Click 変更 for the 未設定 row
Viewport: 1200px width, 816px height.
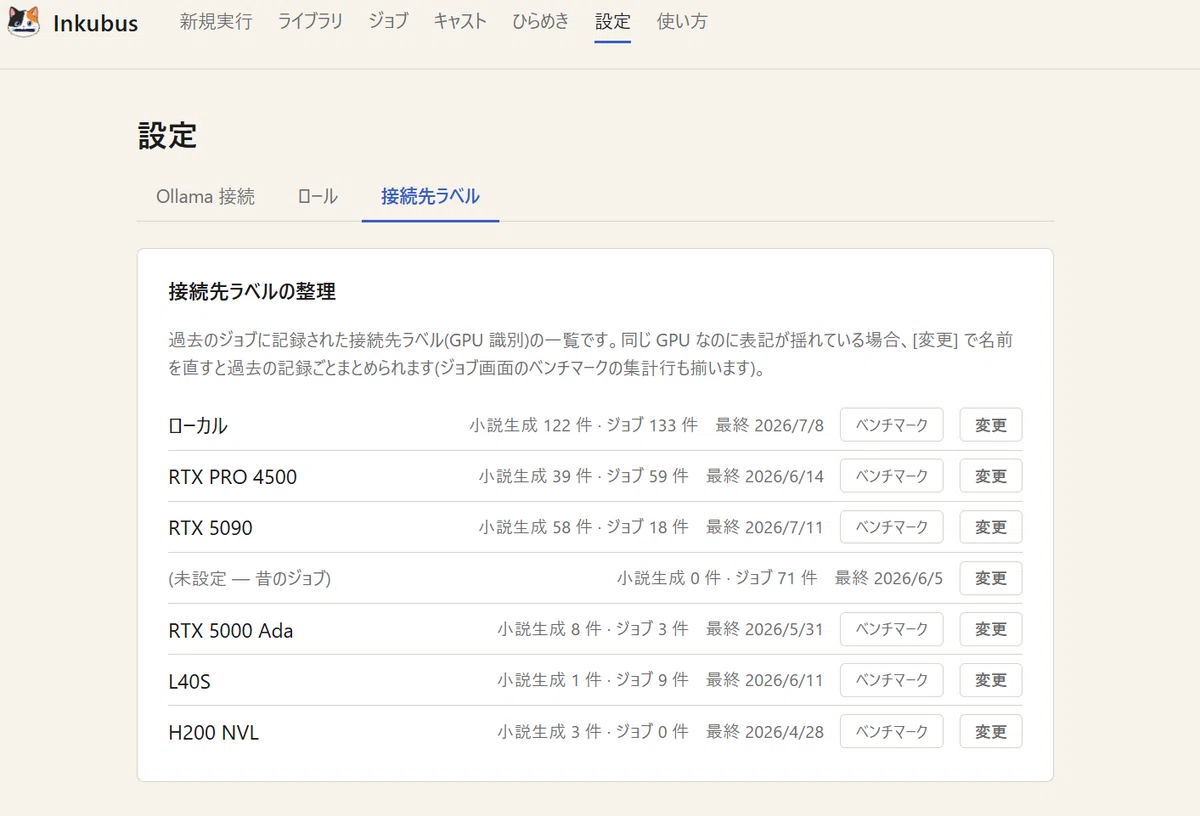click(x=991, y=578)
